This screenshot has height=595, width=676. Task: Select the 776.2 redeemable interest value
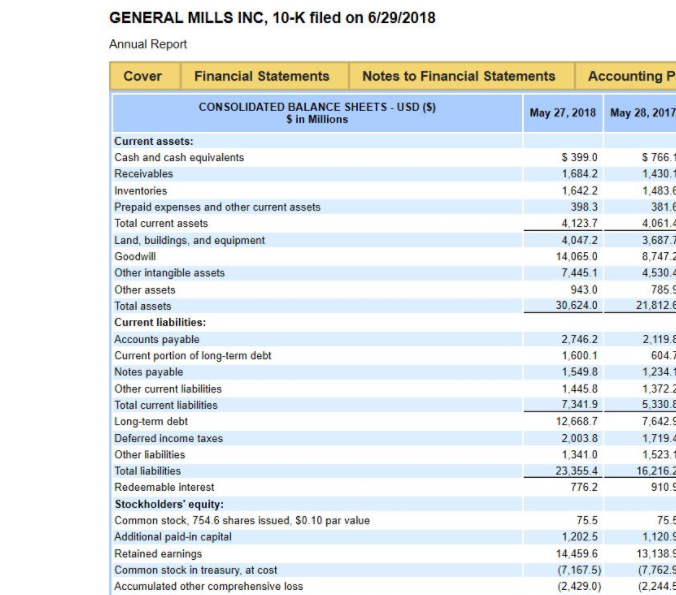(x=584, y=487)
